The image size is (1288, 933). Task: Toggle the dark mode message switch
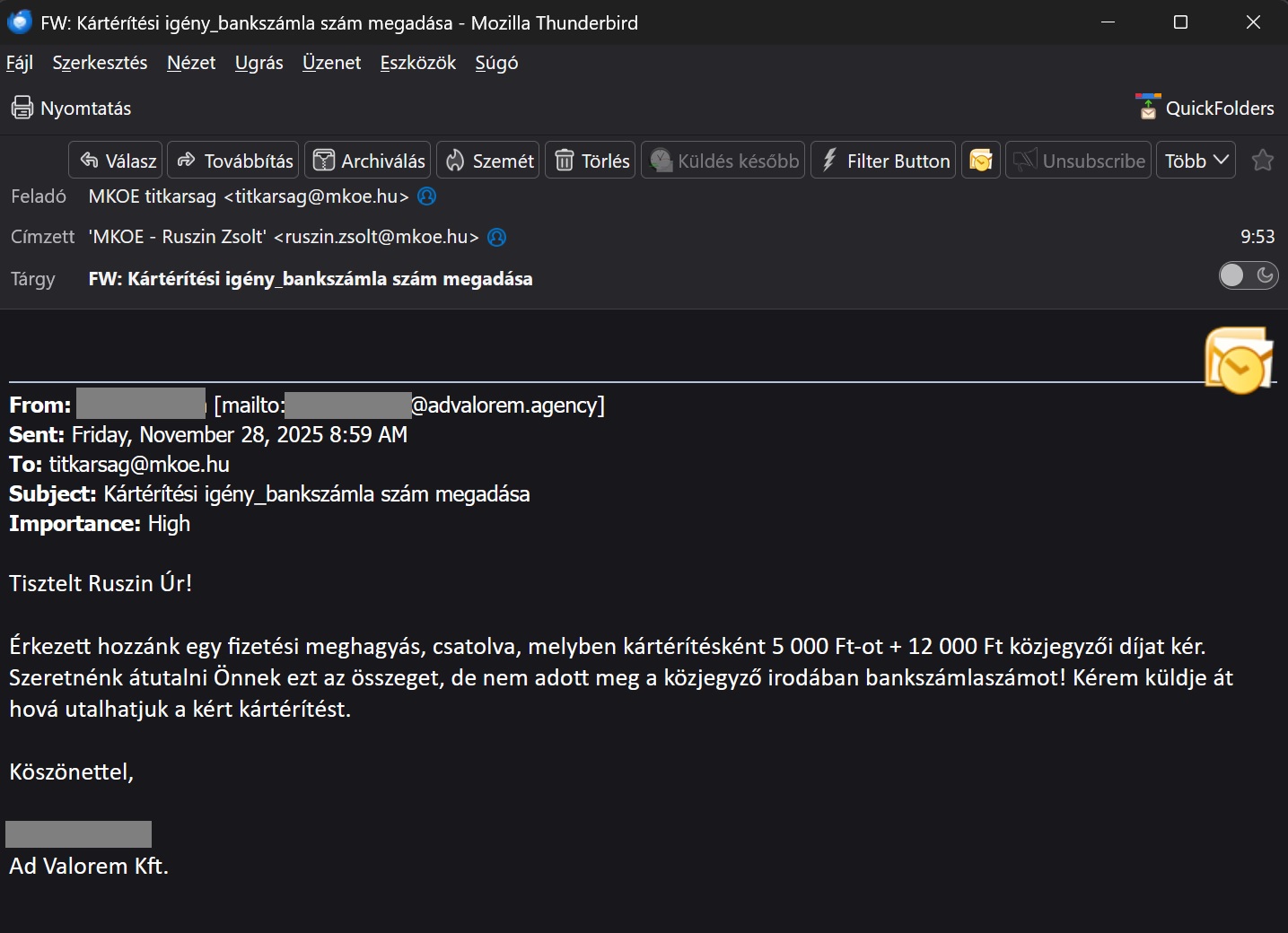[1248, 275]
